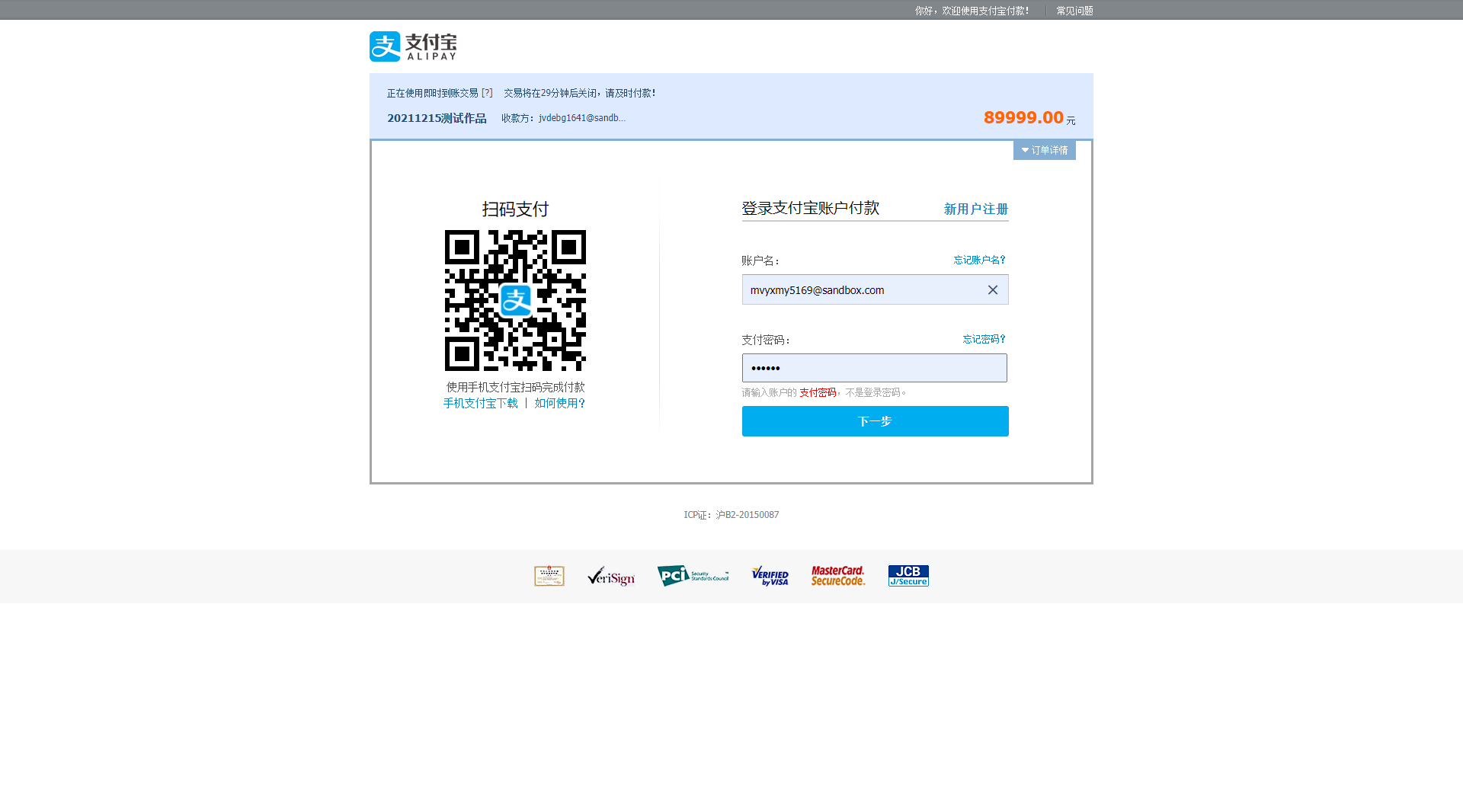Viewport: 1463px width, 812px height.
Task: Focus the 支付密码 payment password field
Action: [875, 368]
